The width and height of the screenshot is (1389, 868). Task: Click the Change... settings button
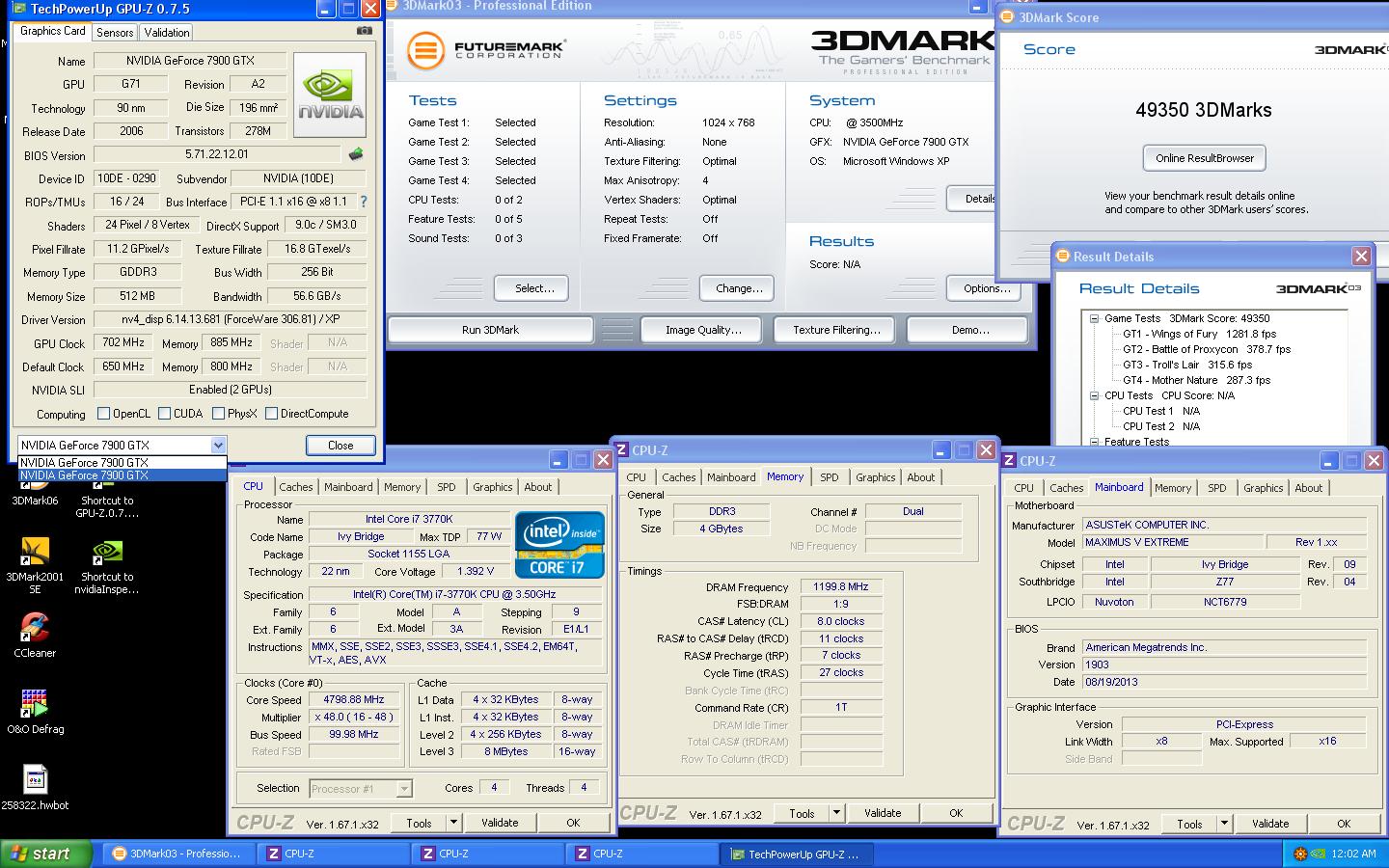[x=739, y=288]
